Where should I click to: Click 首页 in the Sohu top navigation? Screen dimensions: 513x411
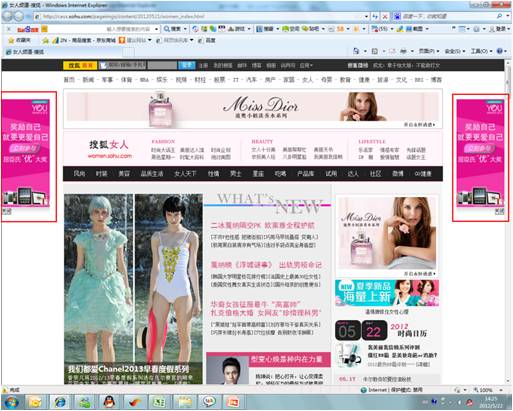pos(69,80)
